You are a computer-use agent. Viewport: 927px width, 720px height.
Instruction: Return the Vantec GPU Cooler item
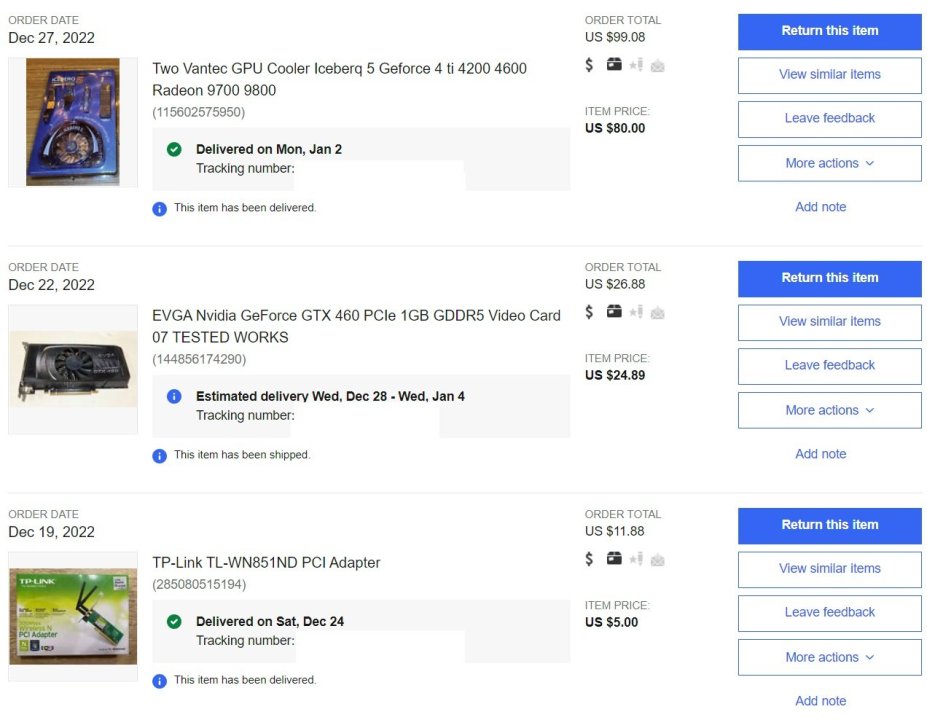coord(829,31)
